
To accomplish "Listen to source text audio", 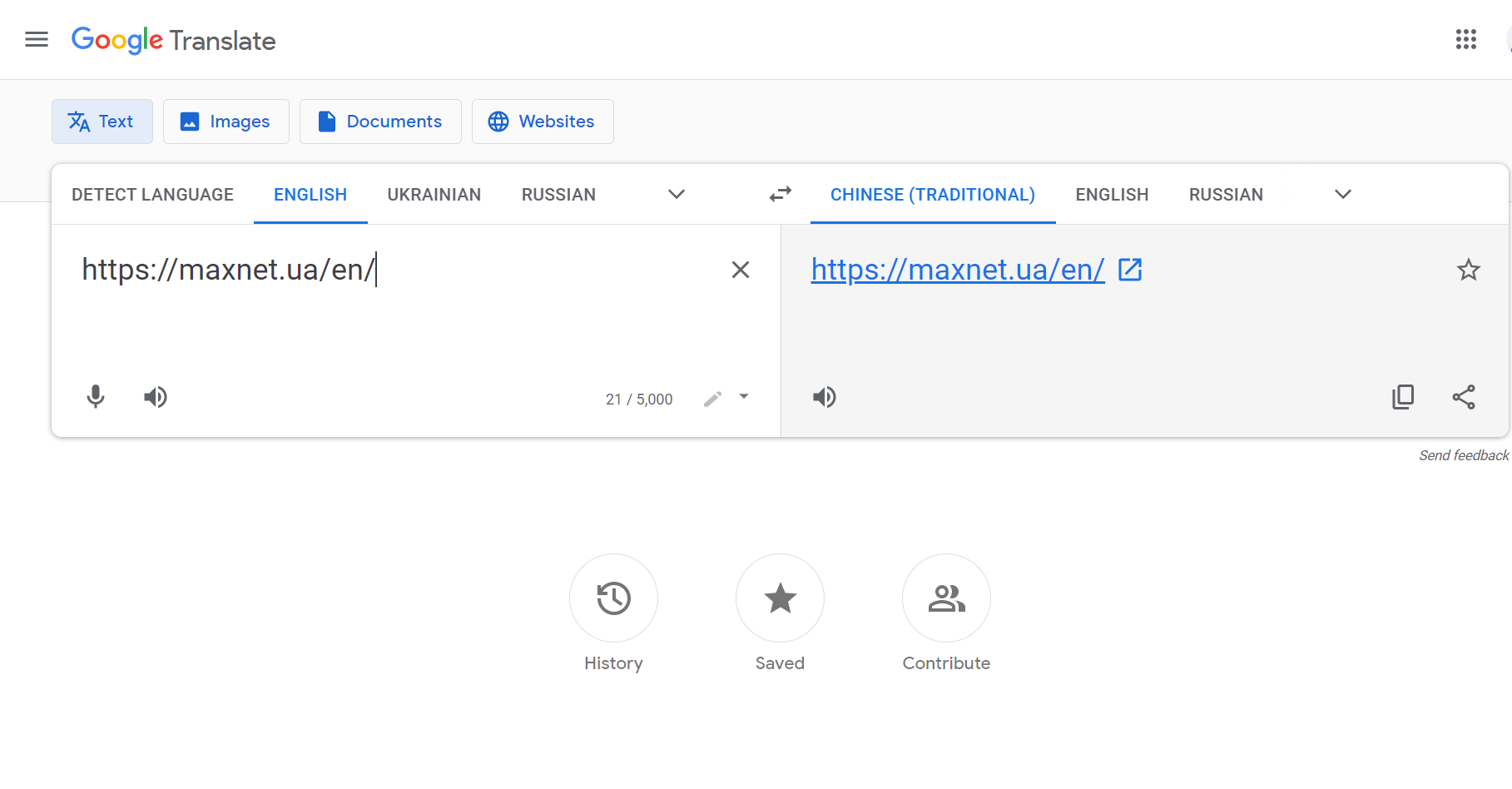I will pos(156,397).
